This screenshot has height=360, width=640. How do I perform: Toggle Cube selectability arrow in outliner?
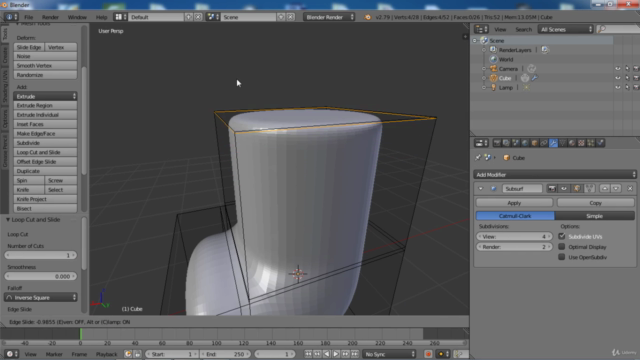pos(627,78)
